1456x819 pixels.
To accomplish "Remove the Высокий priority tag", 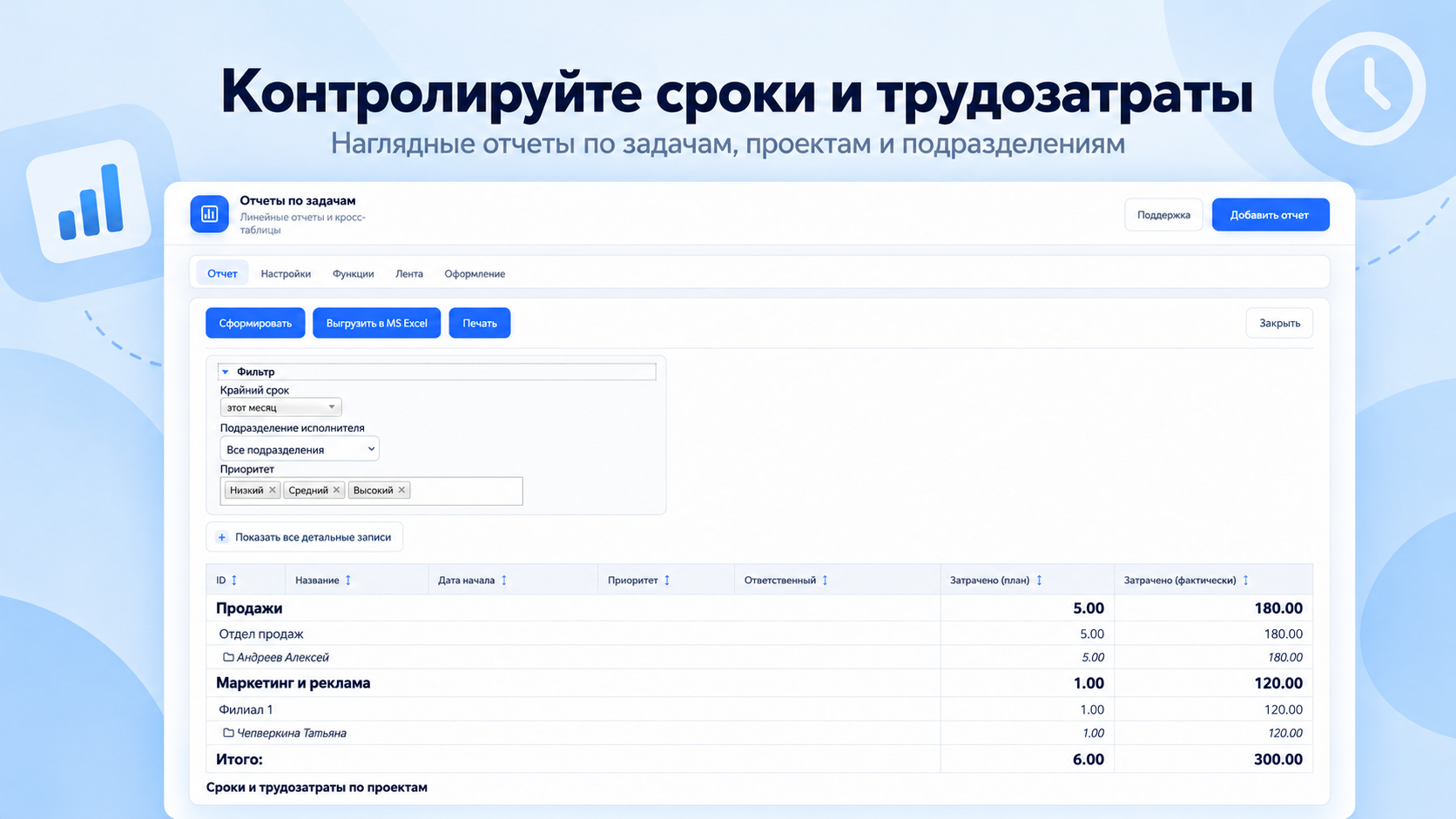I will [x=401, y=490].
